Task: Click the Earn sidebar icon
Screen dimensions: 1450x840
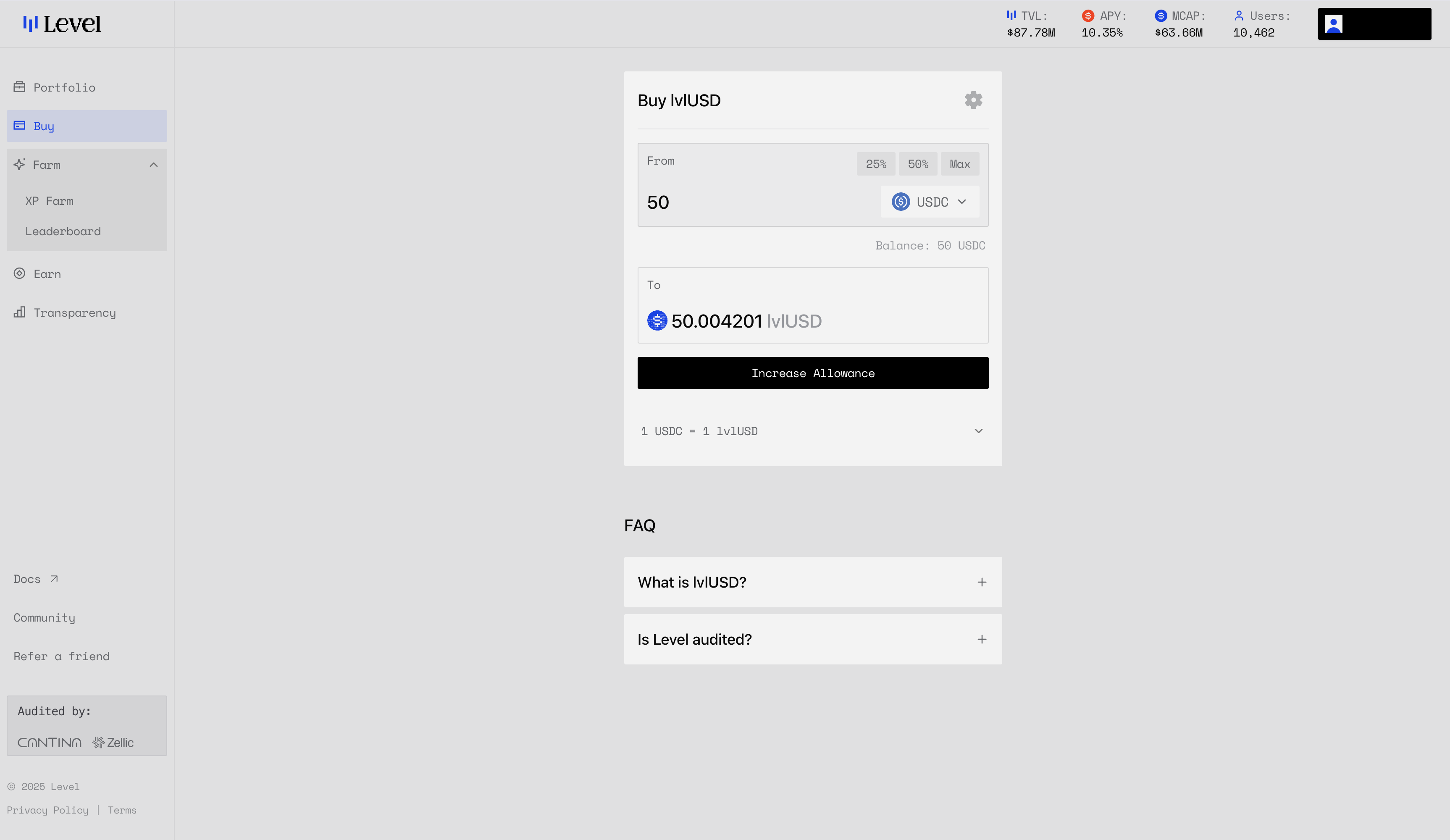Action: click(20, 274)
